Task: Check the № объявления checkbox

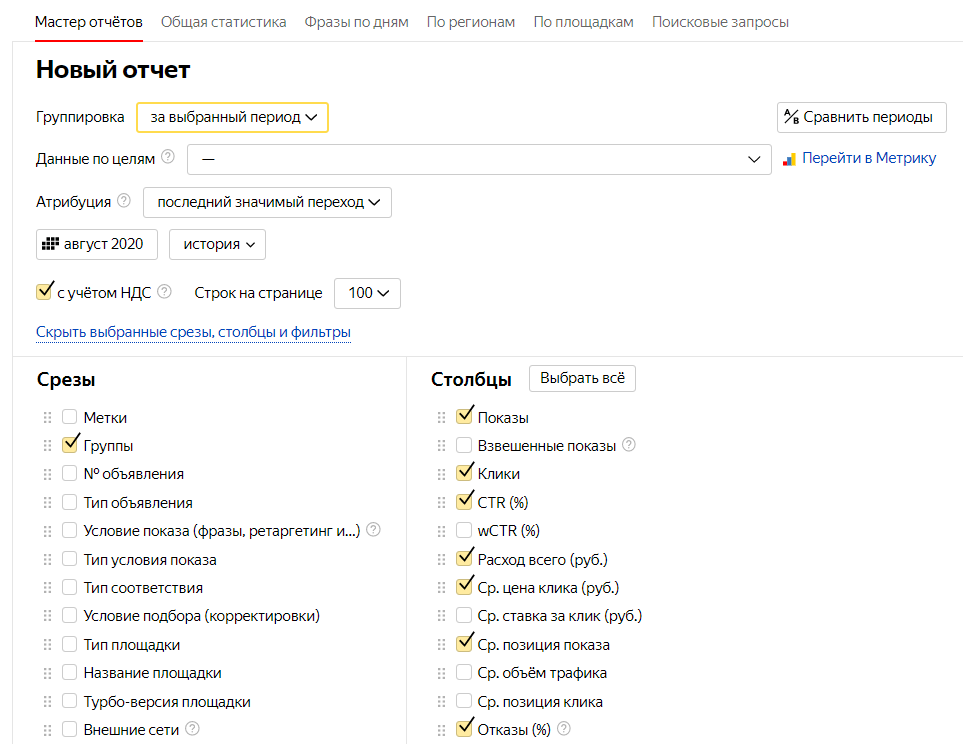Action: [x=69, y=474]
